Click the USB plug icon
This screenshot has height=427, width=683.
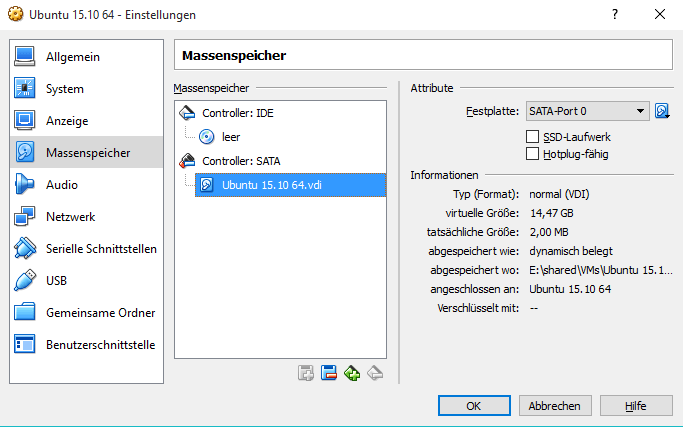(x=25, y=281)
